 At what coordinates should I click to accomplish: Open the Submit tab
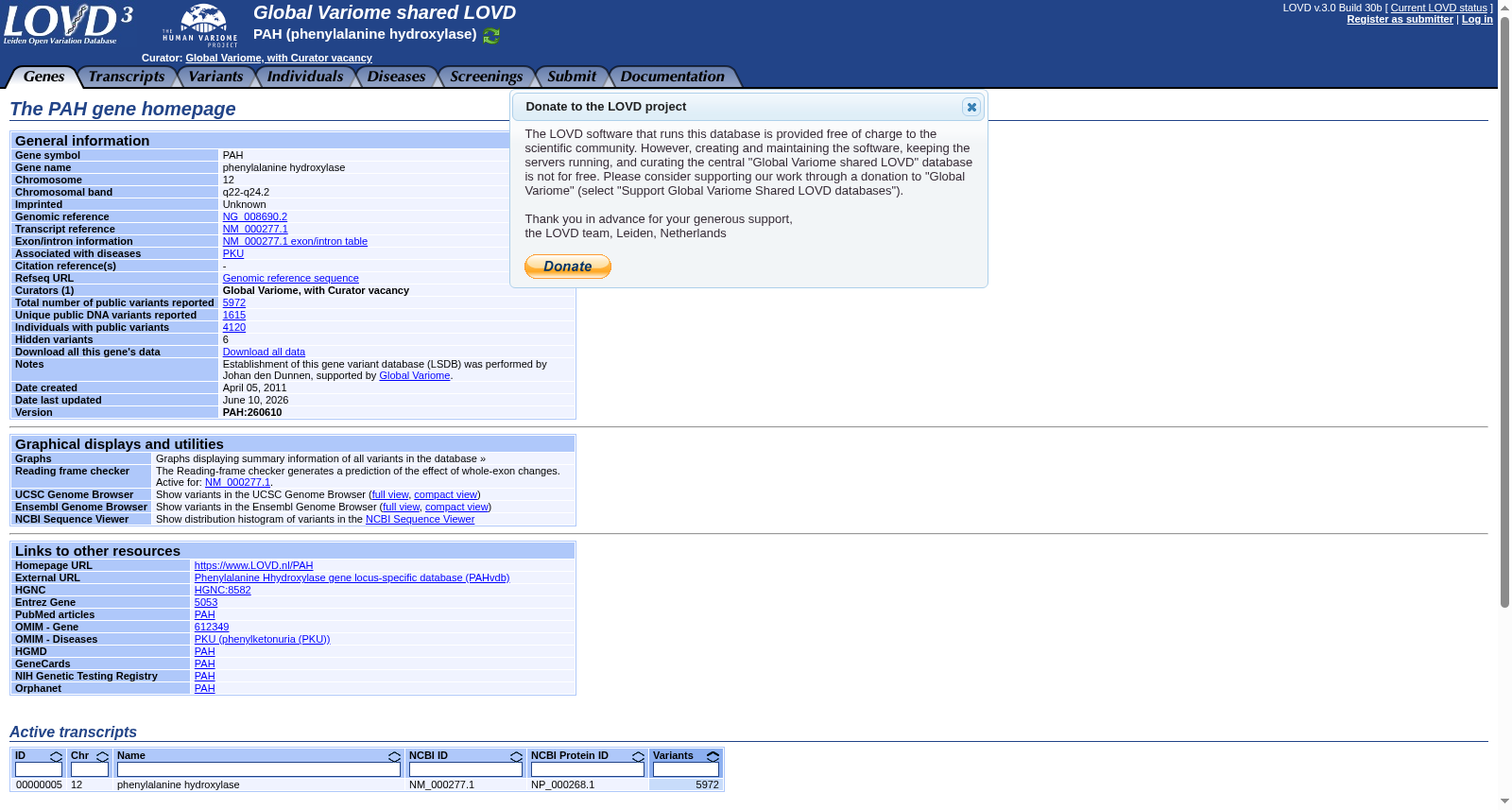pos(572,77)
